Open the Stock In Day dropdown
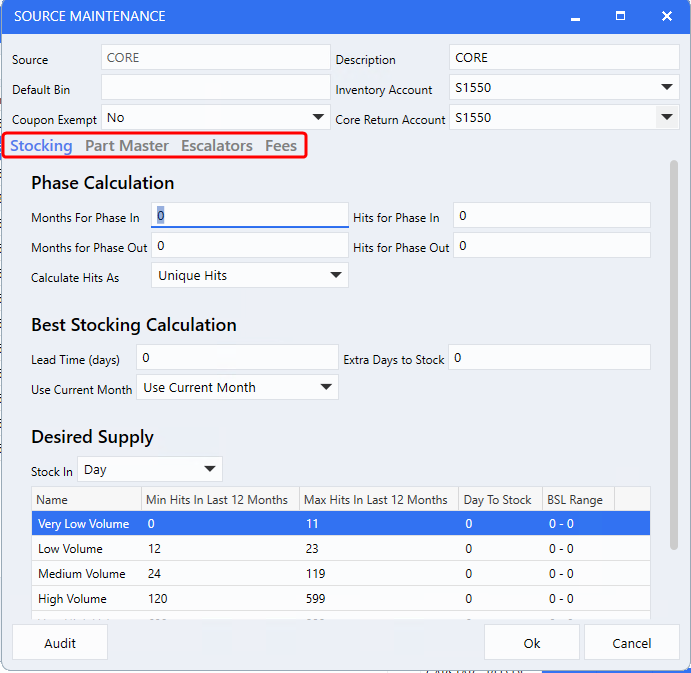Viewport: 691px width, 673px height. (x=150, y=469)
